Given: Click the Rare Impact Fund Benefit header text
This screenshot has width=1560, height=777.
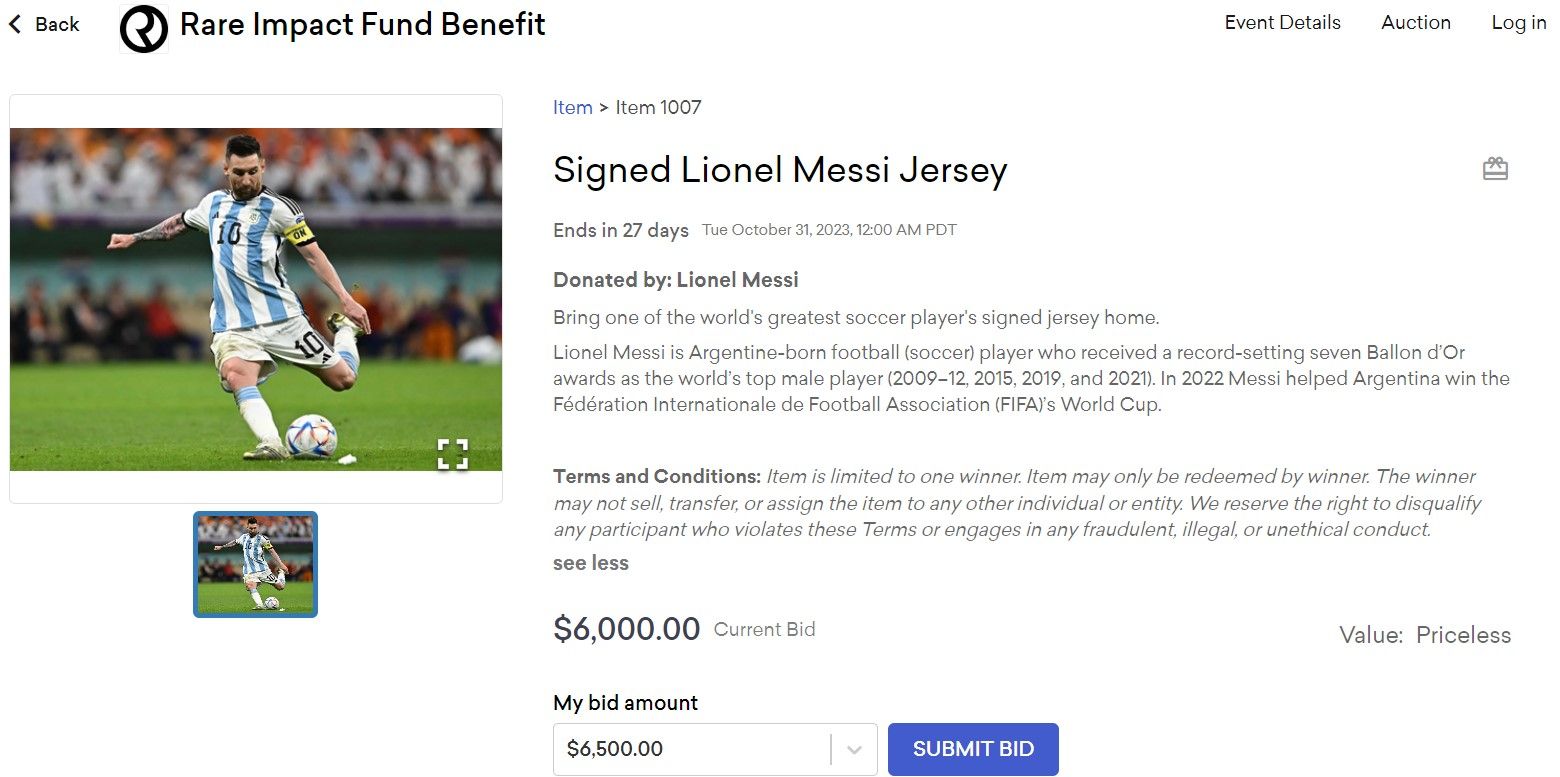Looking at the screenshot, I should click(361, 24).
